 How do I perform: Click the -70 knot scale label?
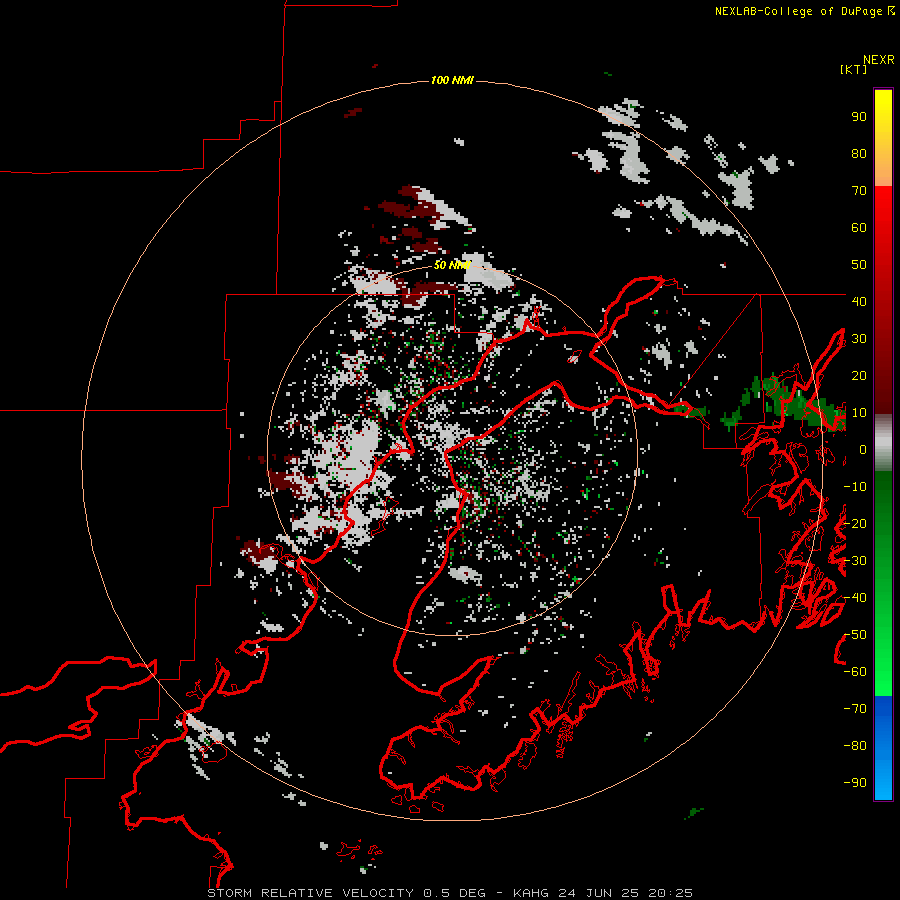click(x=855, y=709)
